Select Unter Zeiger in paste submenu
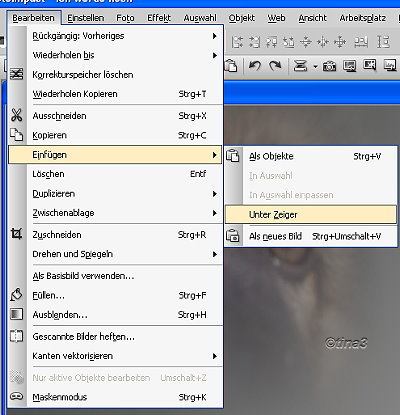 tap(311, 215)
